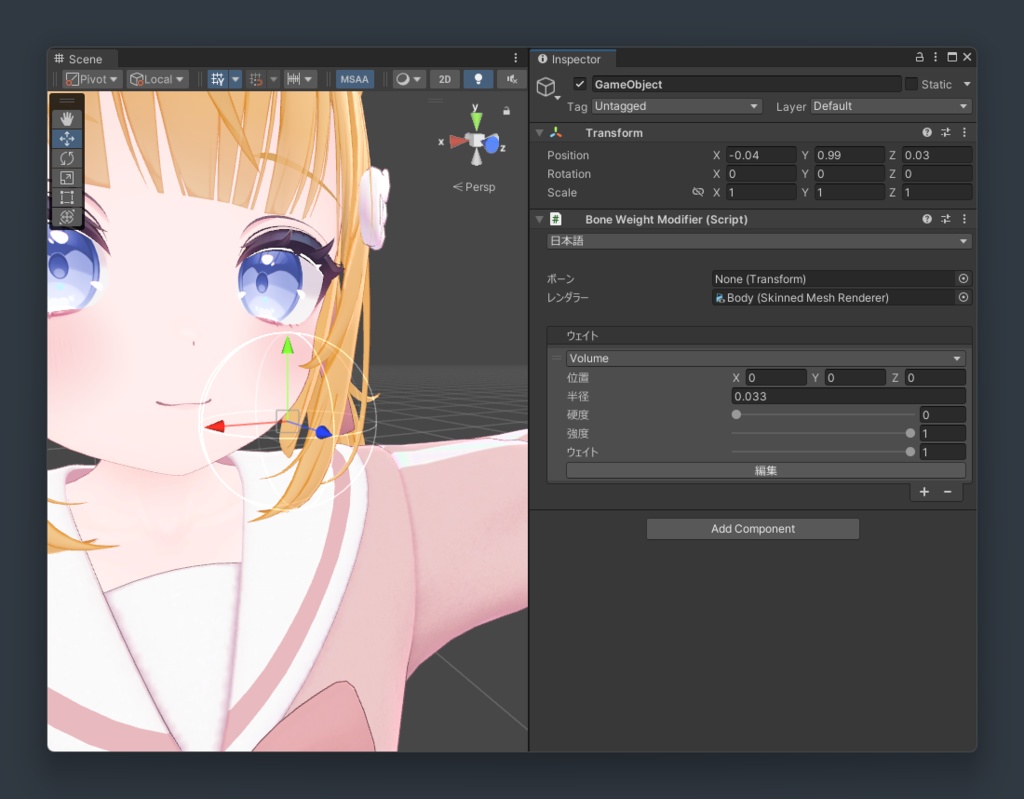Pick object for レンダラー field

[x=963, y=297]
